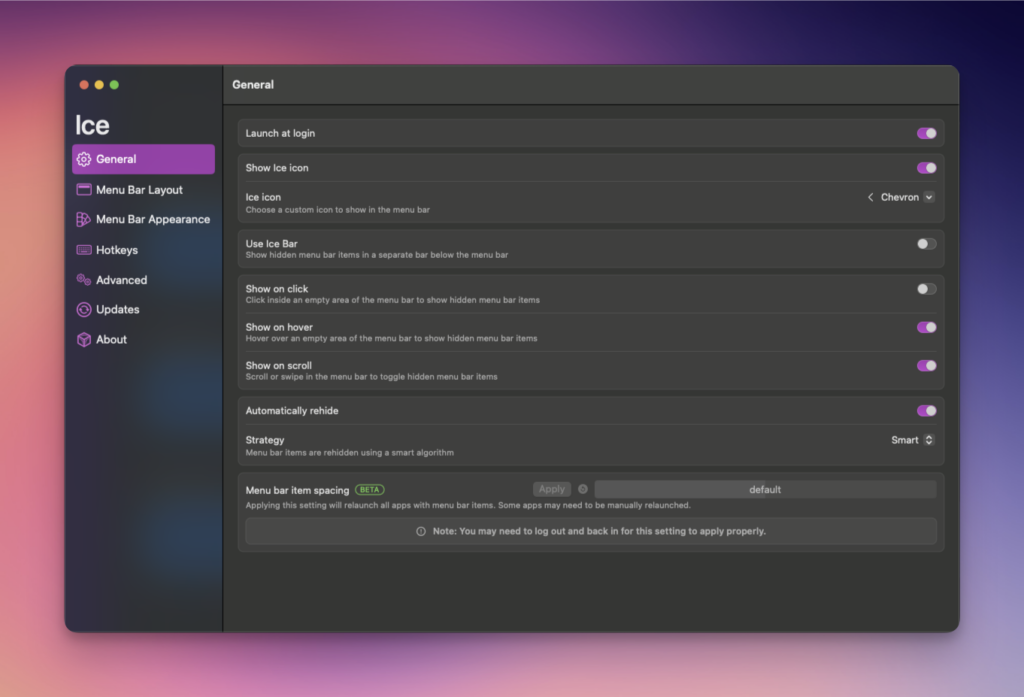Click the reset icon next to Apply
Viewport: 1024px width, 697px height.
tap(583, 489)
